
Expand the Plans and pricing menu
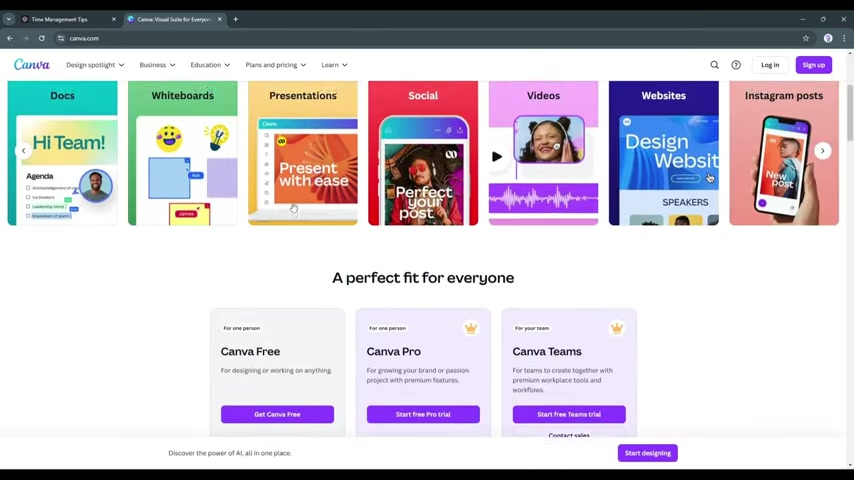[276, 65]
